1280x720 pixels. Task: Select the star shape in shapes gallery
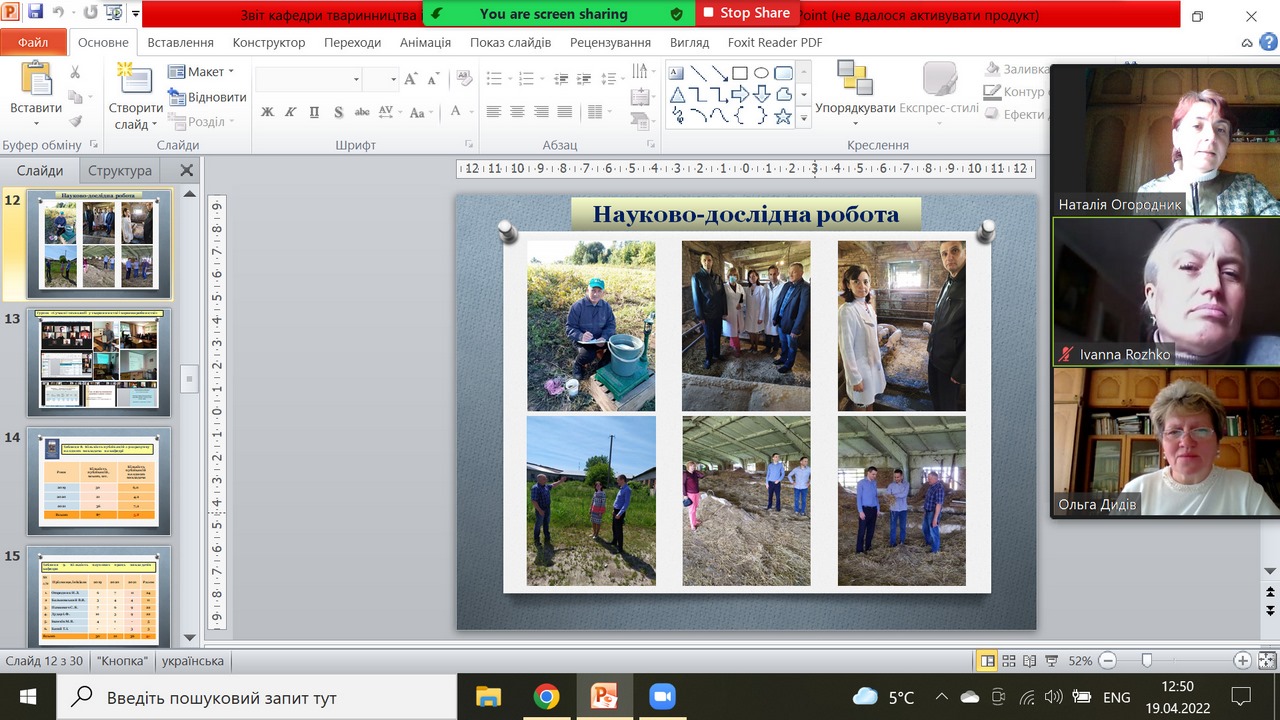point(783,117)
